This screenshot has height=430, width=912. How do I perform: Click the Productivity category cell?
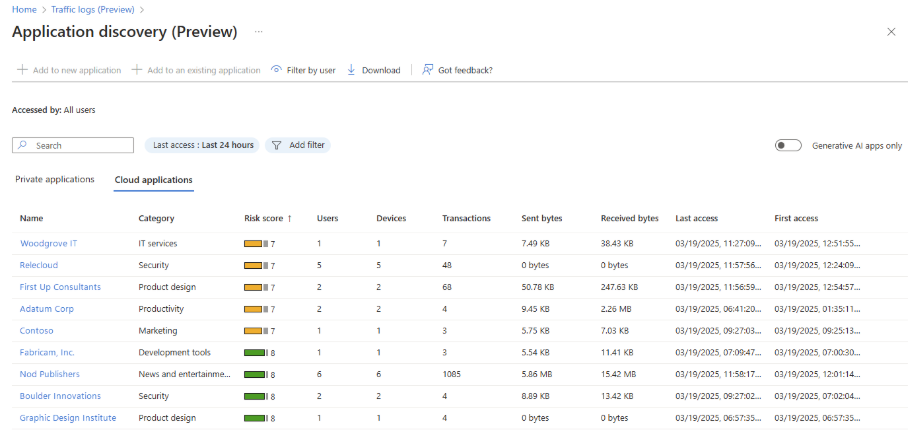(161, 308)
